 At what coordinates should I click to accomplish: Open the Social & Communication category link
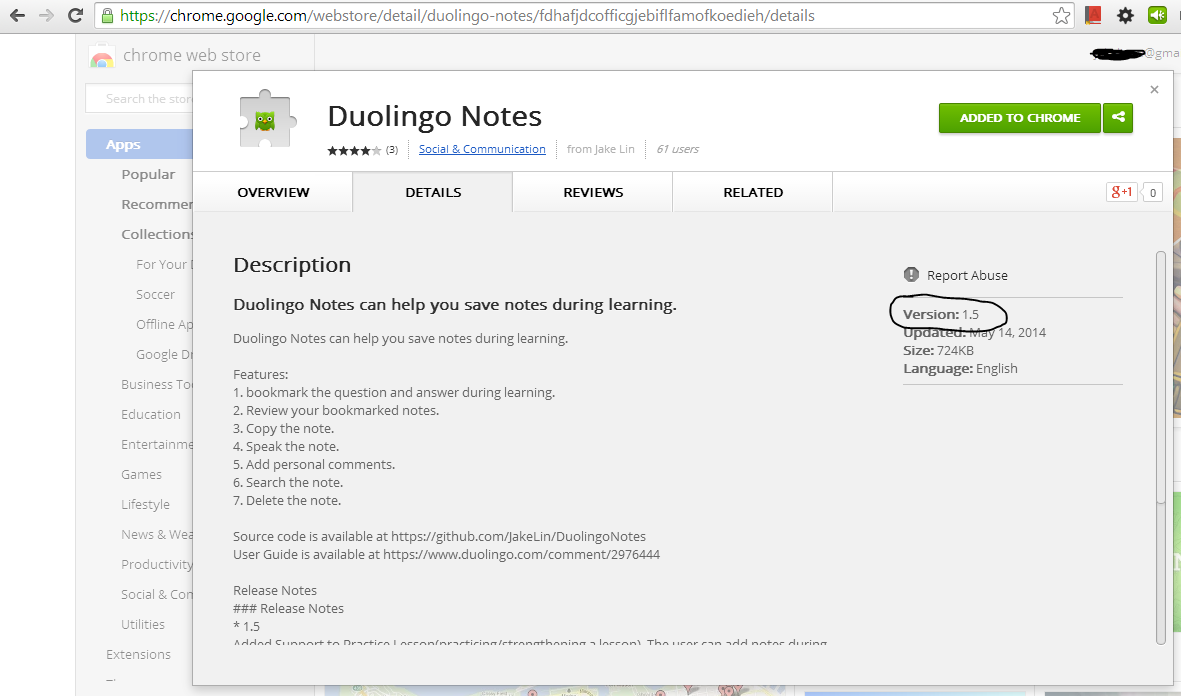point(482,149)
